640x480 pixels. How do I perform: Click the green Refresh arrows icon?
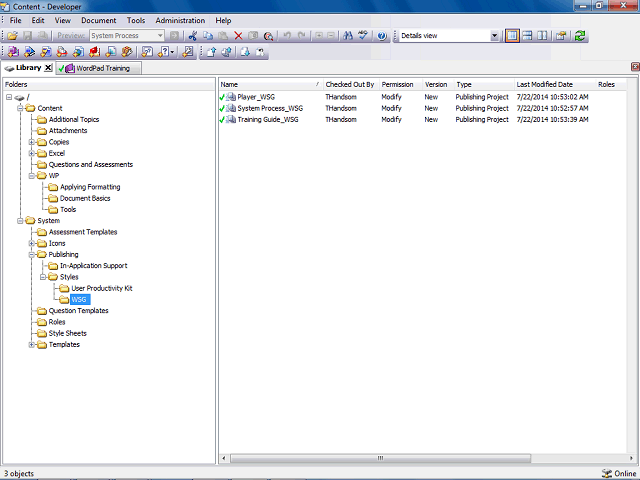click(x=580, y=36)
